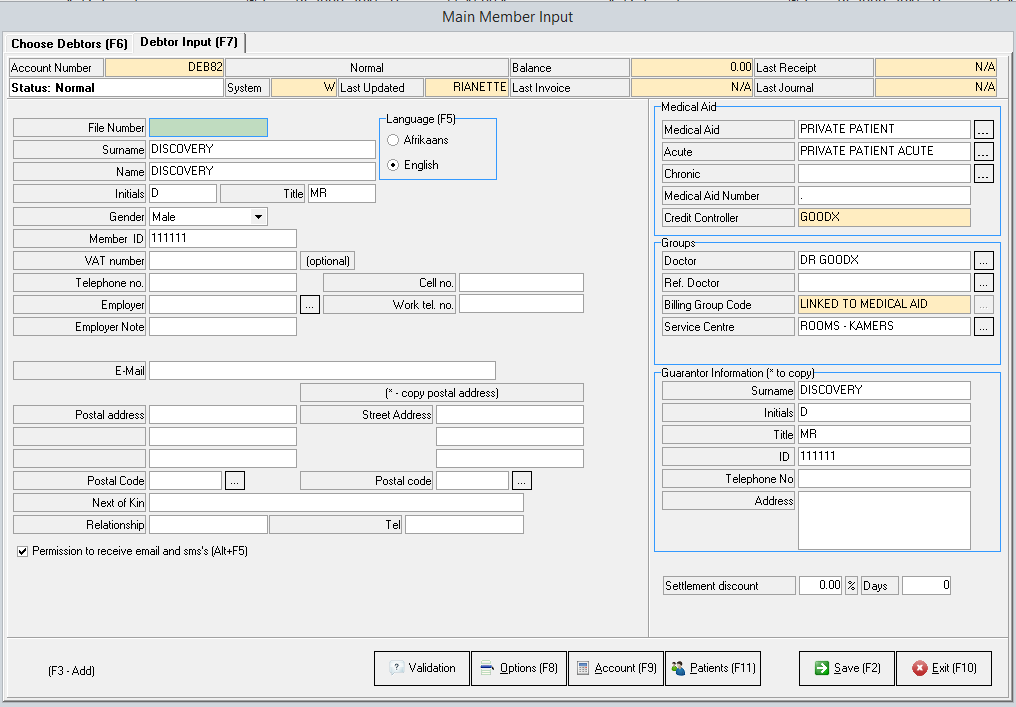Open the Doctor lookup ellipsis button
Screen dimensions: 1016x707
[984, 261]
